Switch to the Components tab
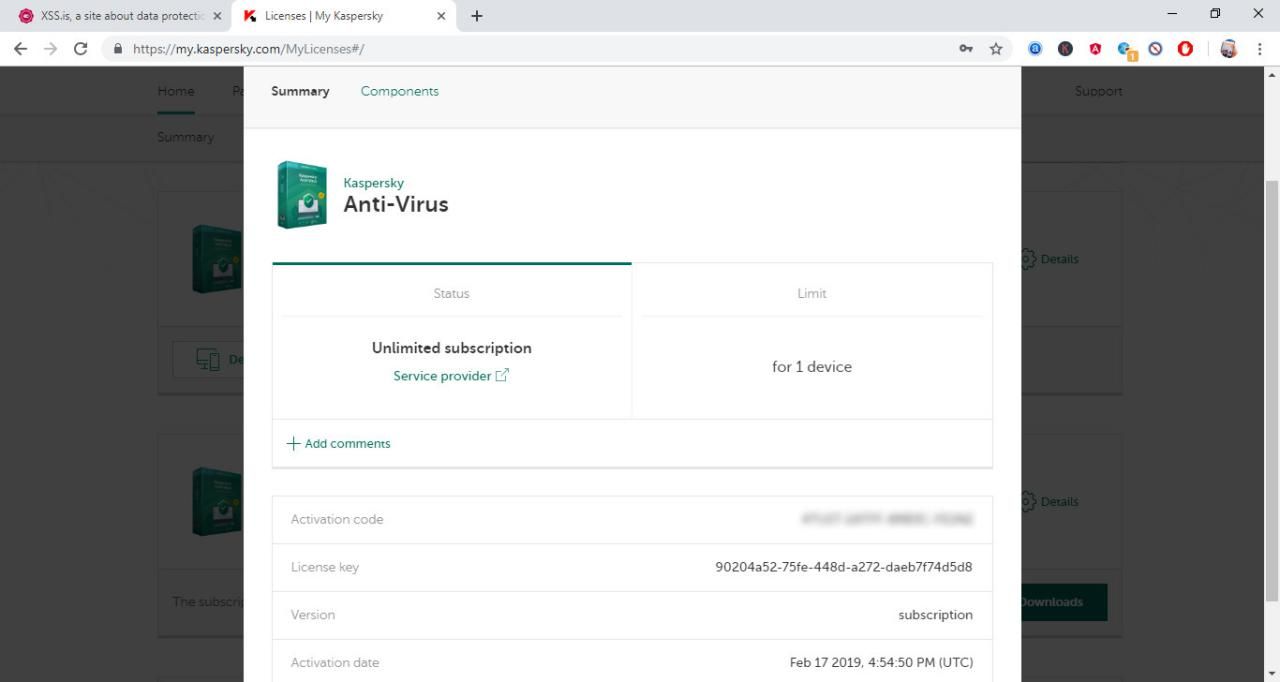Viewport: 1280px width, 682px height. 400,91
